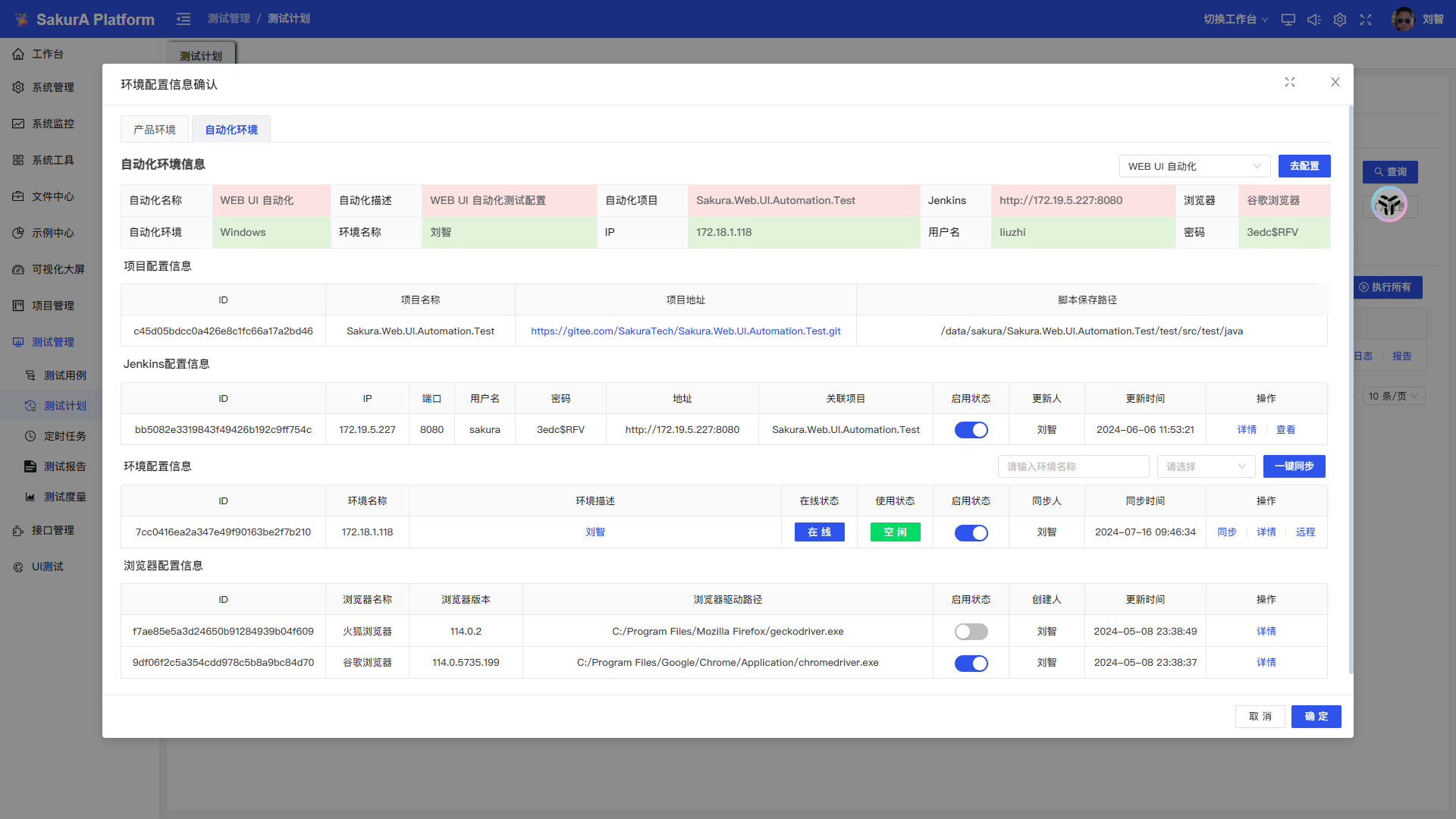1456x819 pixels.
Task: Open 示例中心 pie icon in sidebar
Action: coord(18,233)
